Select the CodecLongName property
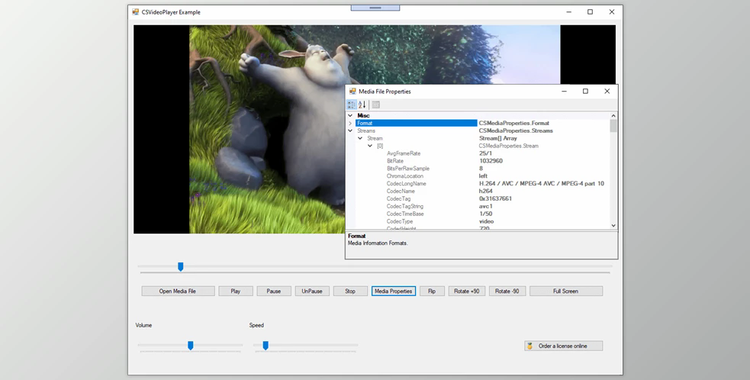The height and width of the screenshot is (380, 750). tap(406, 184)
